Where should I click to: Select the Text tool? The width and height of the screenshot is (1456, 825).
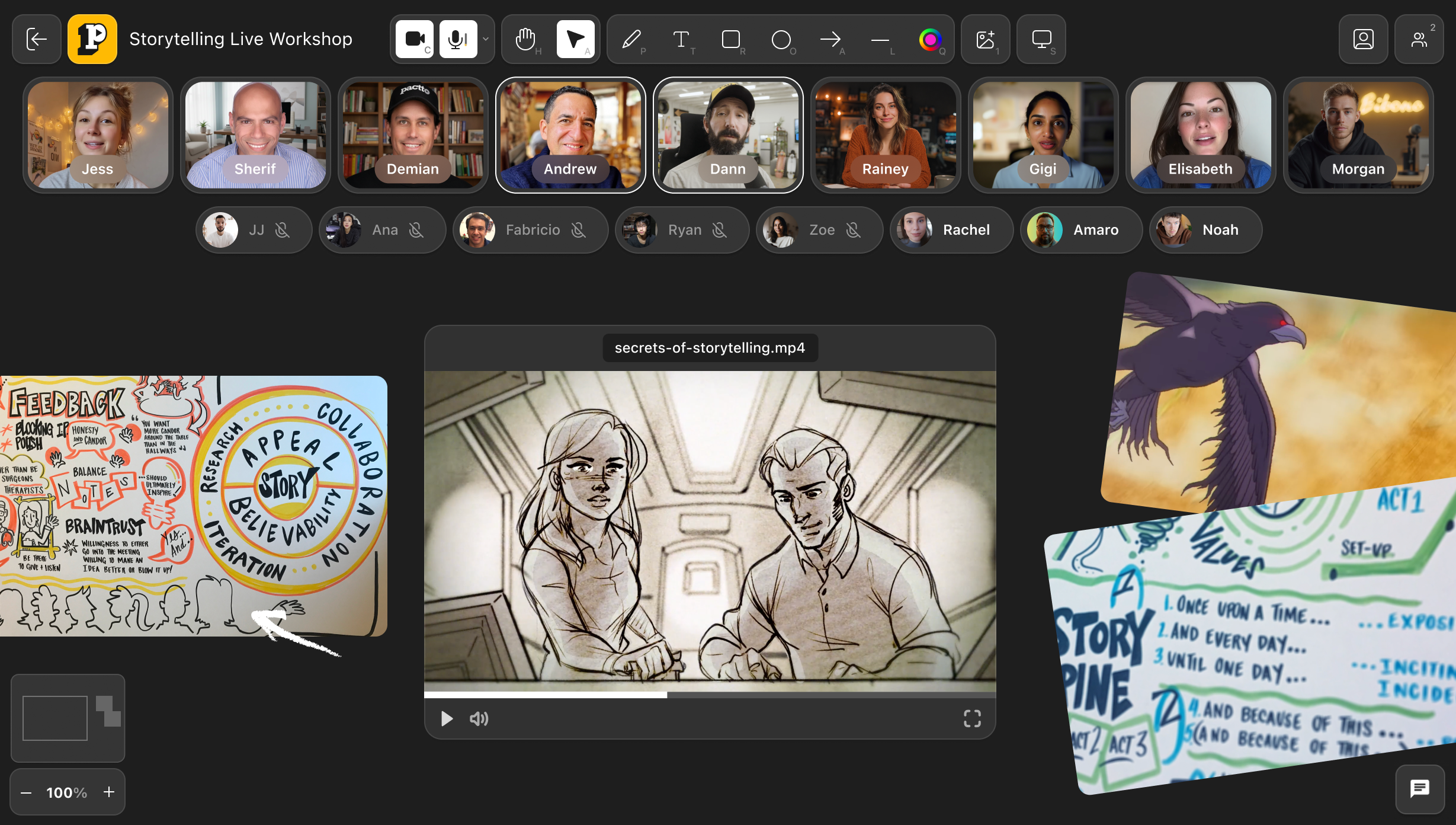click(x=681, y=40)
